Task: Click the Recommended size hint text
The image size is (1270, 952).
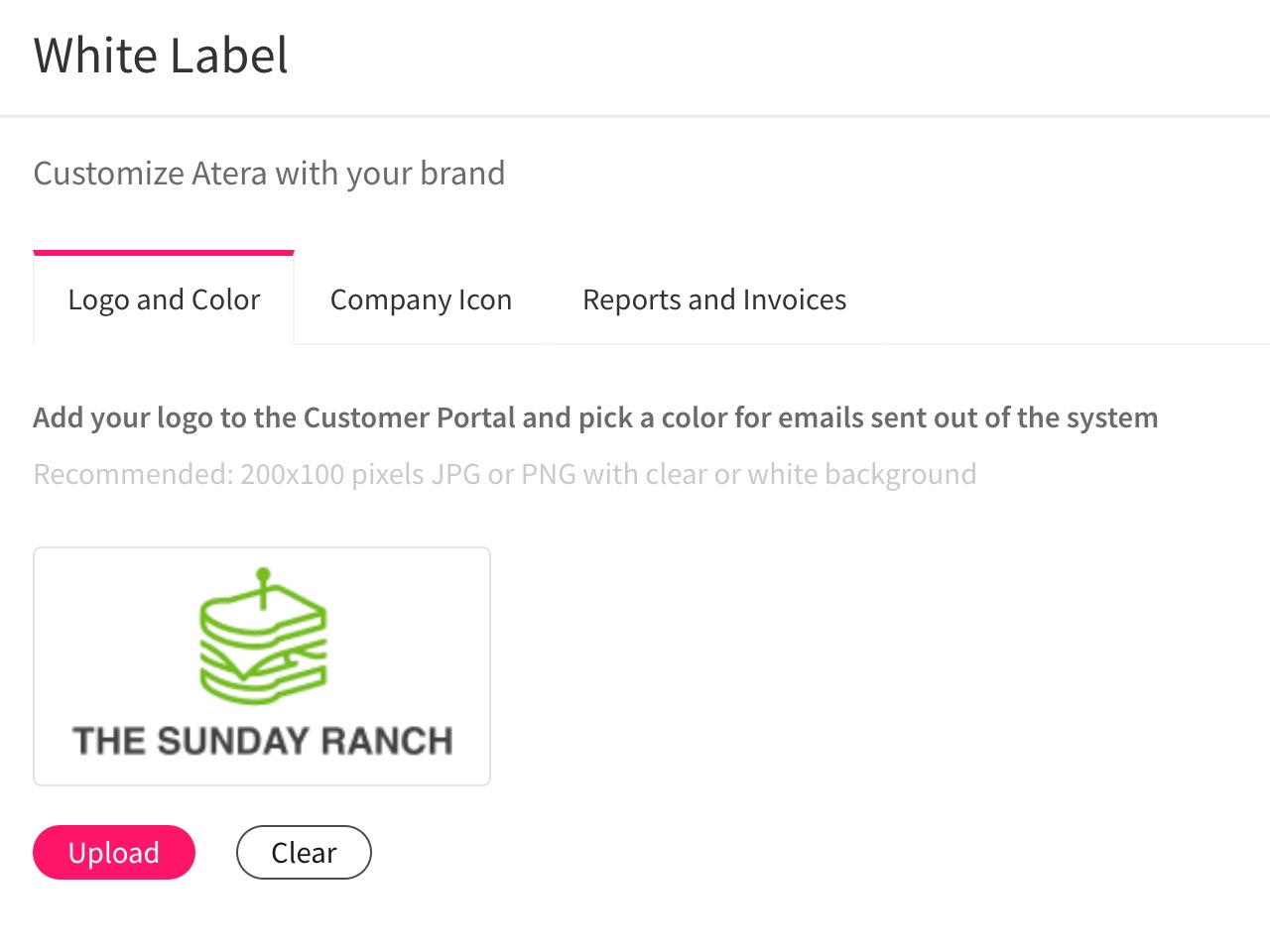Action: tap(505, 475)
